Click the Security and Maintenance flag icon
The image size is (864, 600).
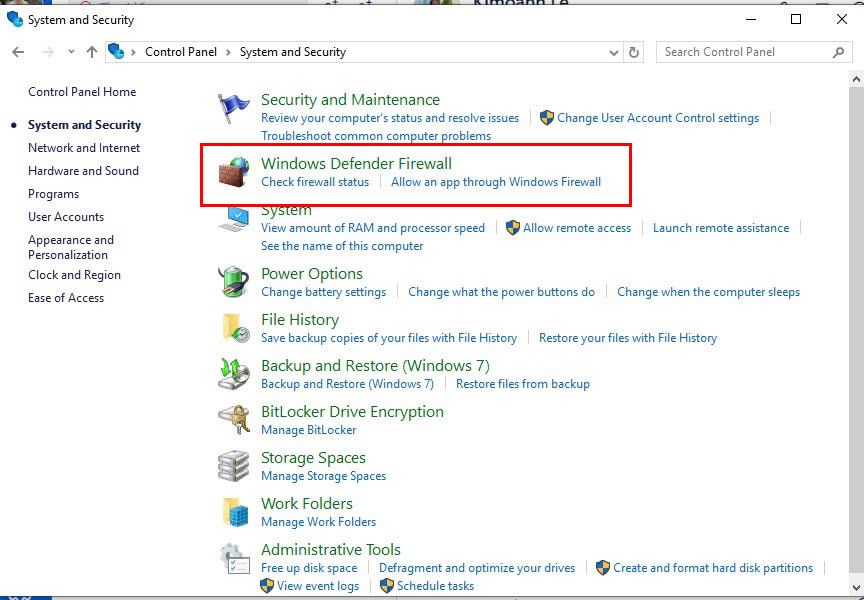233,105
